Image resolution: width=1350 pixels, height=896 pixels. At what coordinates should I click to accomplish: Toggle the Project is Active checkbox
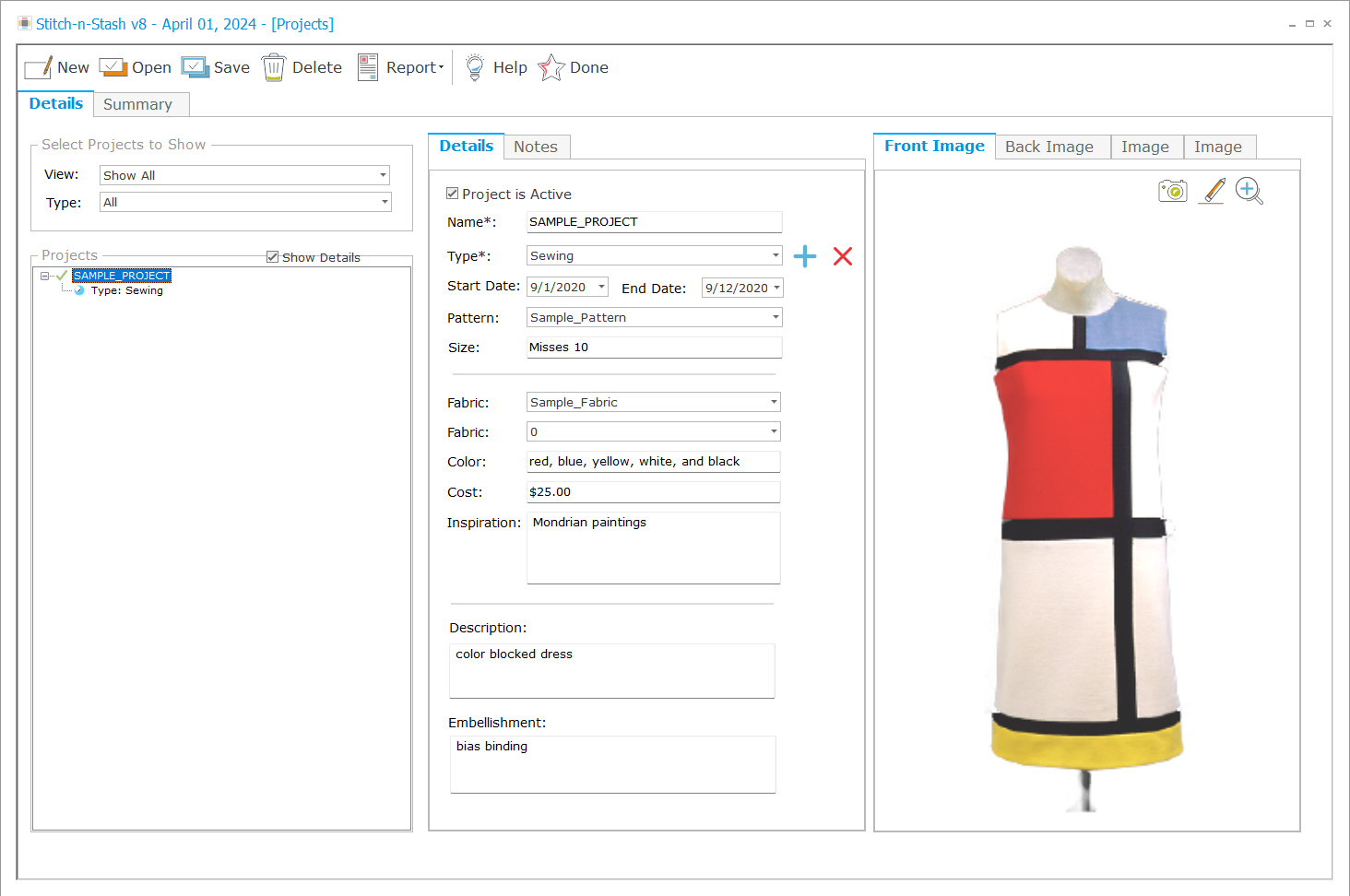(x=452, y=194)
